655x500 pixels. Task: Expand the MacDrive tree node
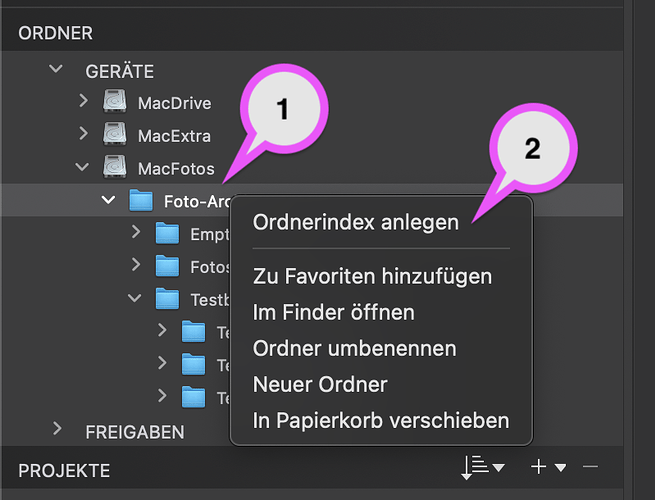pos(84,102)
